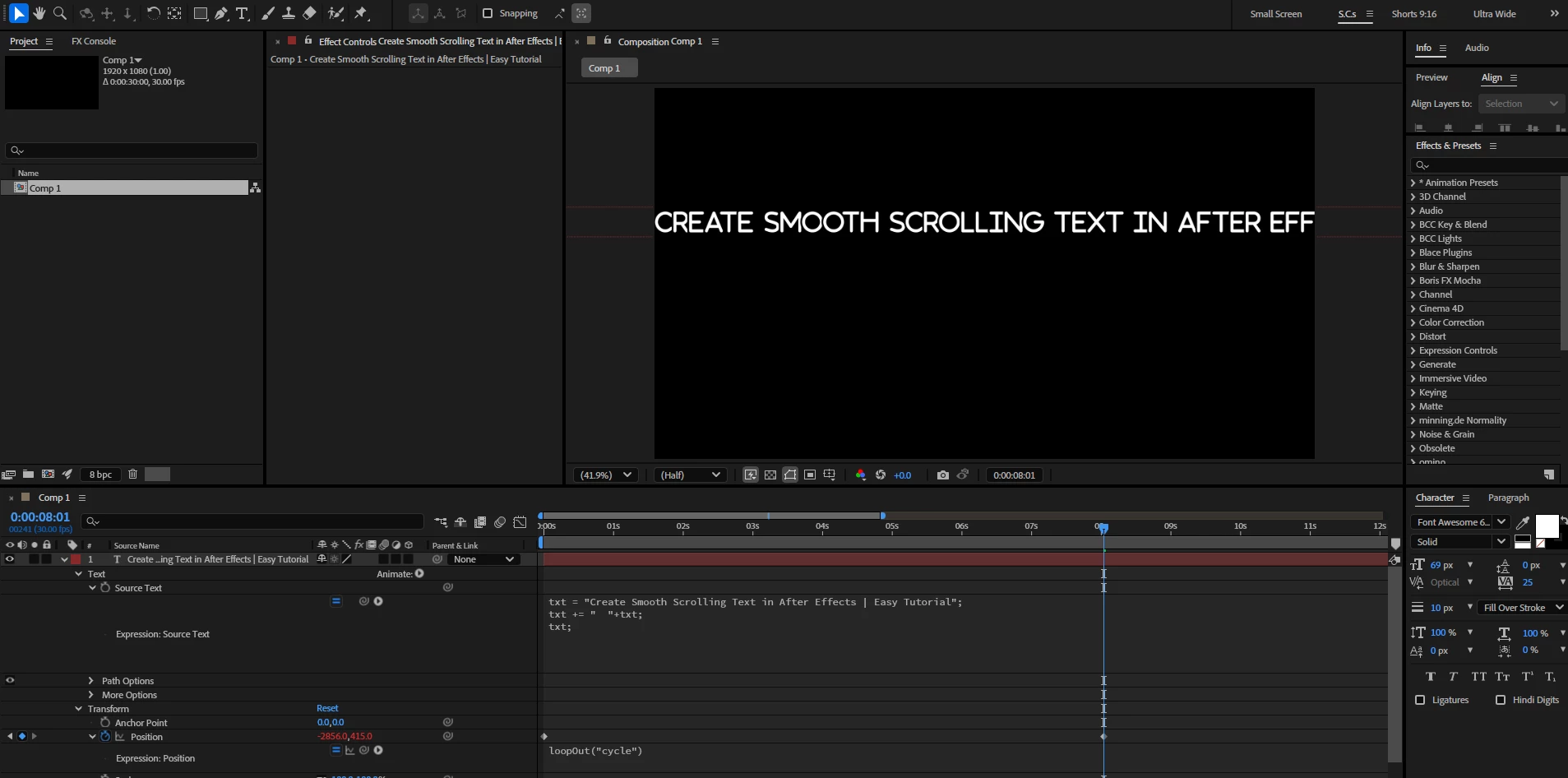
Task: Click the white fill color swatch
Action: tap(1547, 526)
